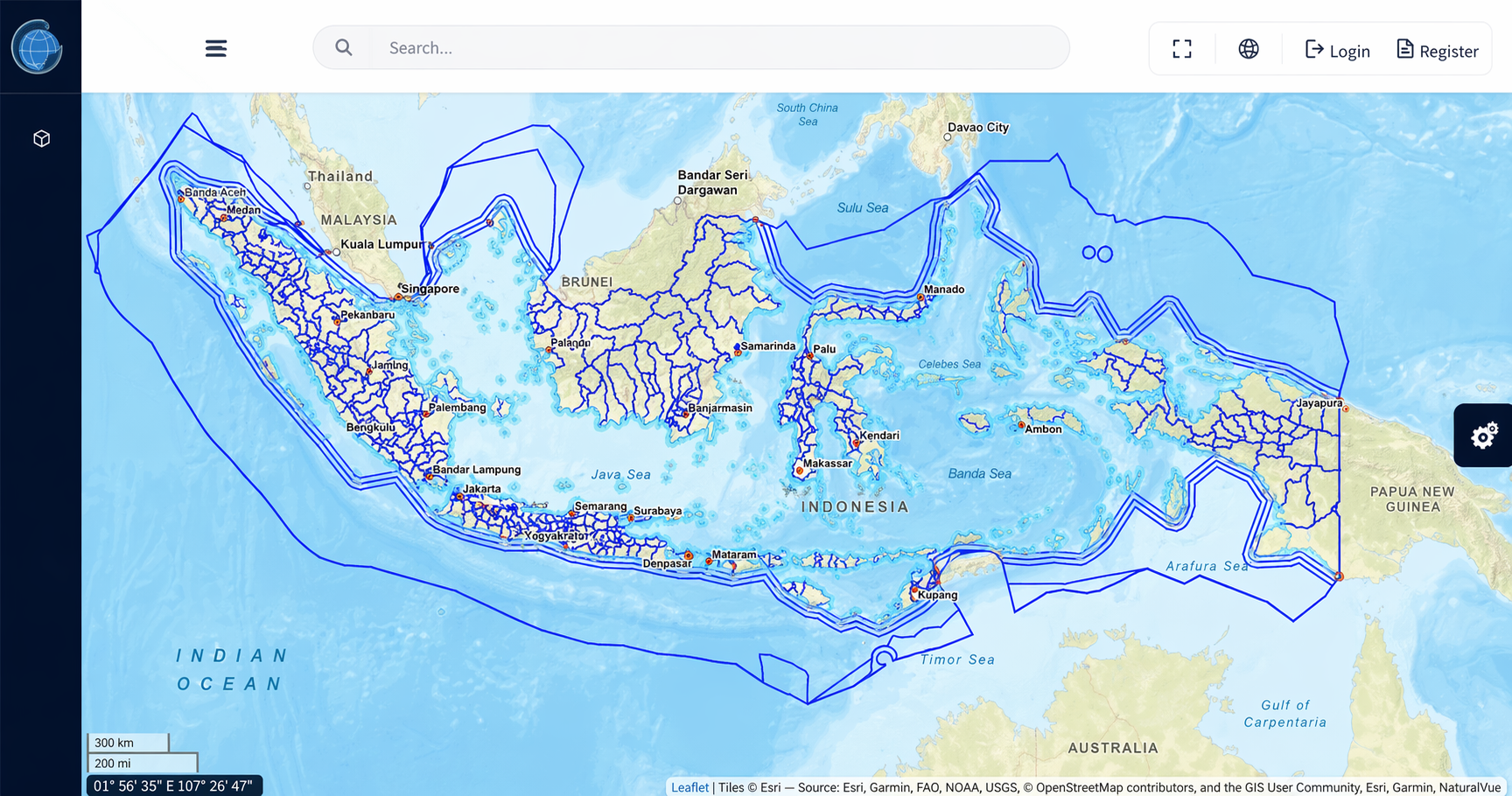Click the Denpasar map marker

coord(689,555)
